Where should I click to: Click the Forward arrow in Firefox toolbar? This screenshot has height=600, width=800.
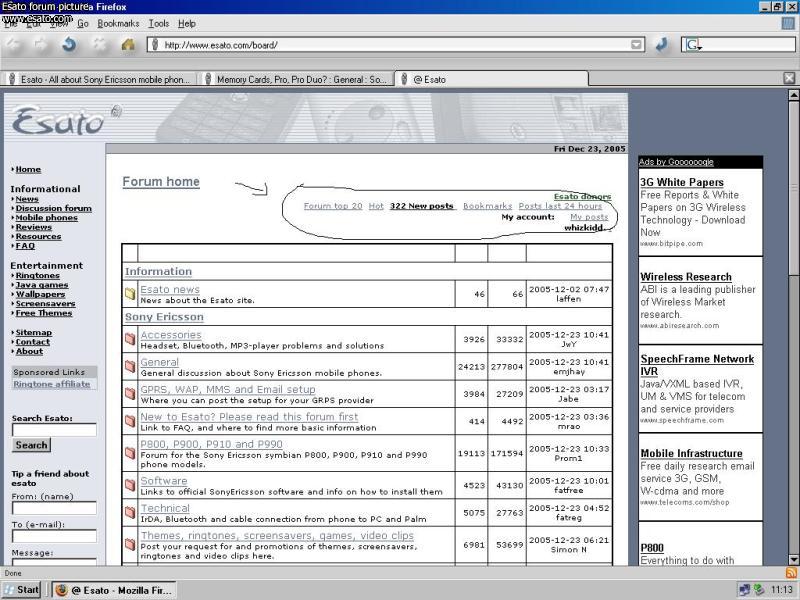coord(41,45)
